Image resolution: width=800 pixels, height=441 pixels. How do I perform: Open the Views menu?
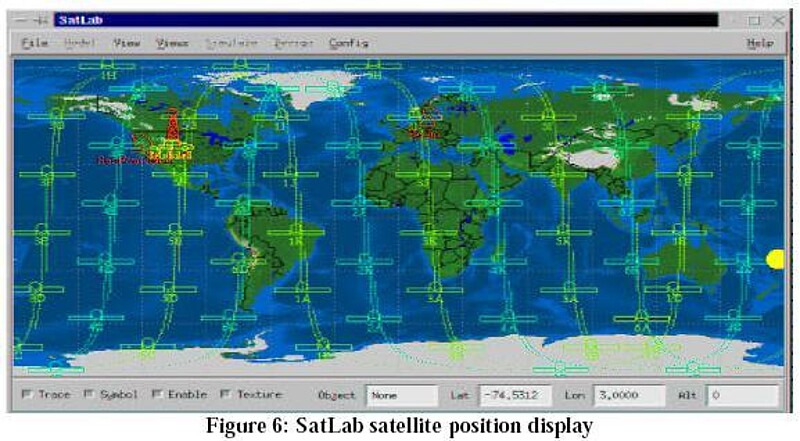click(x=172, y=43)
